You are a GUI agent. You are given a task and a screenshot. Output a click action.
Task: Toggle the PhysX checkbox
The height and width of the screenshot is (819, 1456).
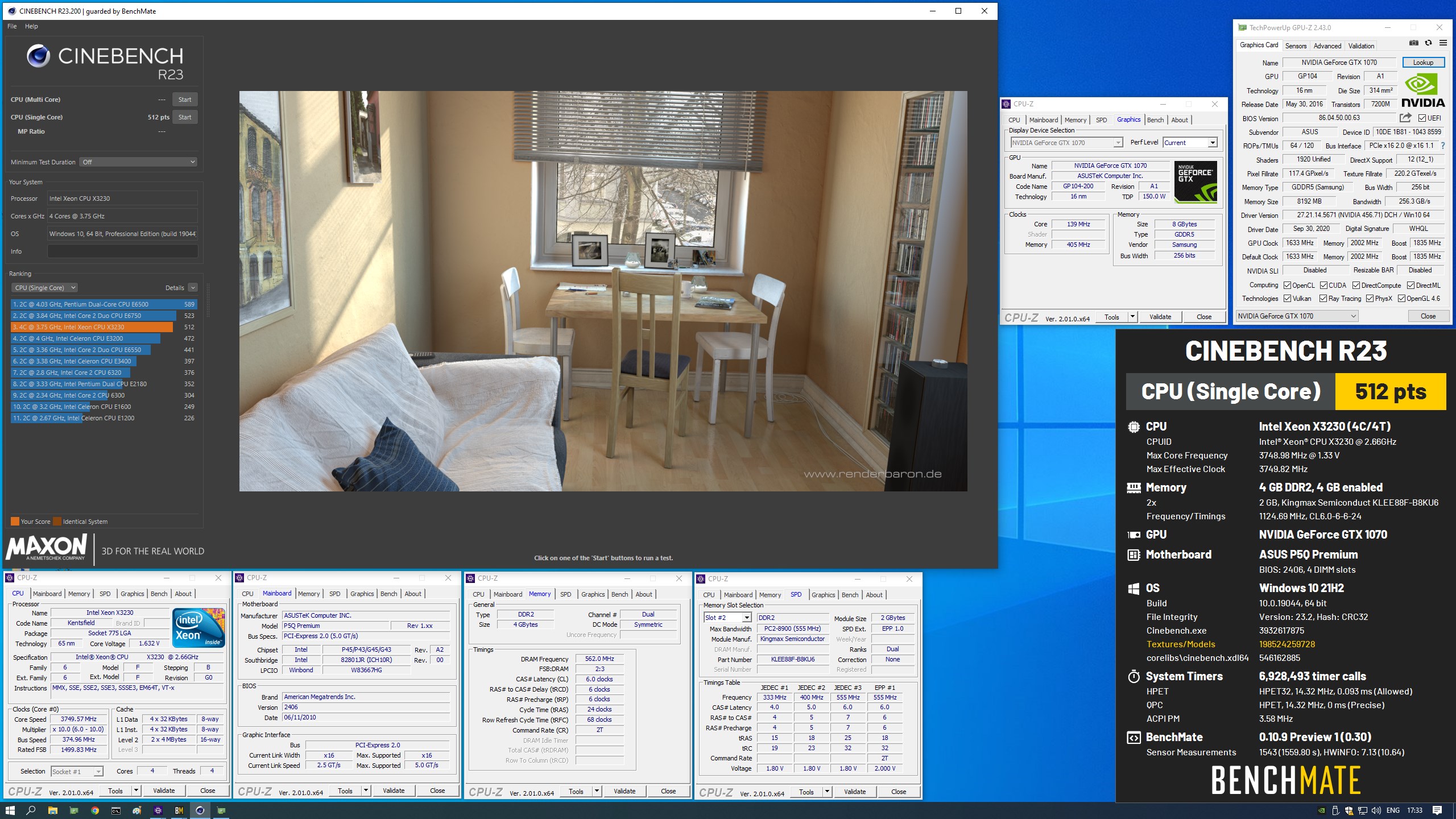[1370, 299]
